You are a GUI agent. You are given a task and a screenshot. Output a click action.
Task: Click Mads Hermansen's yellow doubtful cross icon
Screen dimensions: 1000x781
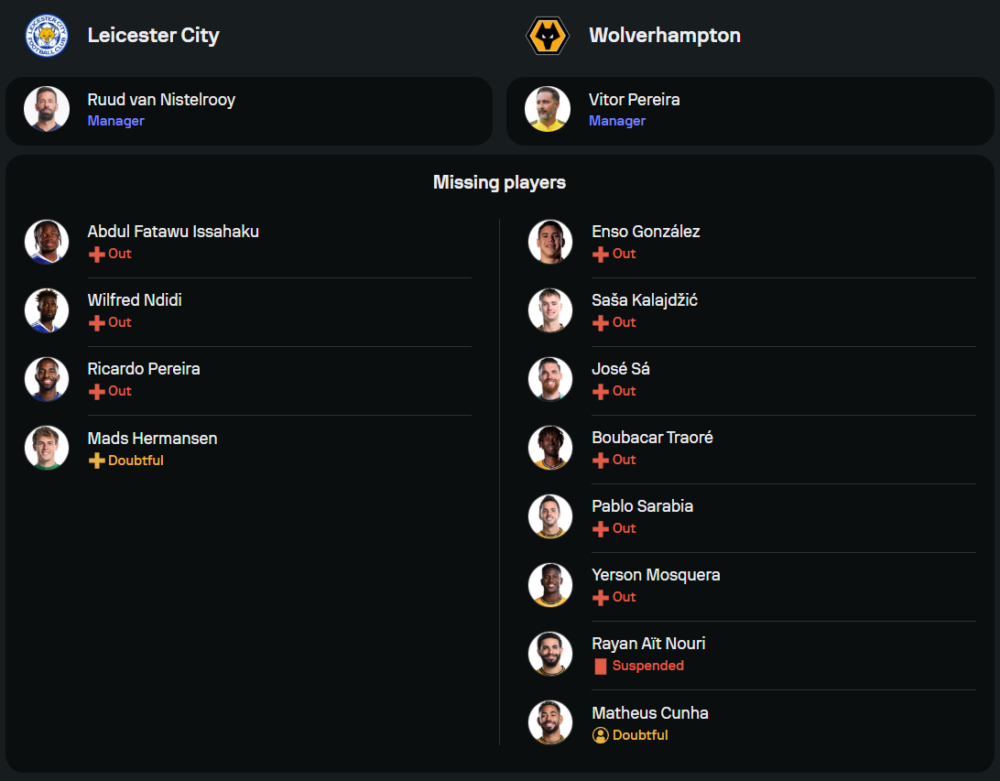97,461
